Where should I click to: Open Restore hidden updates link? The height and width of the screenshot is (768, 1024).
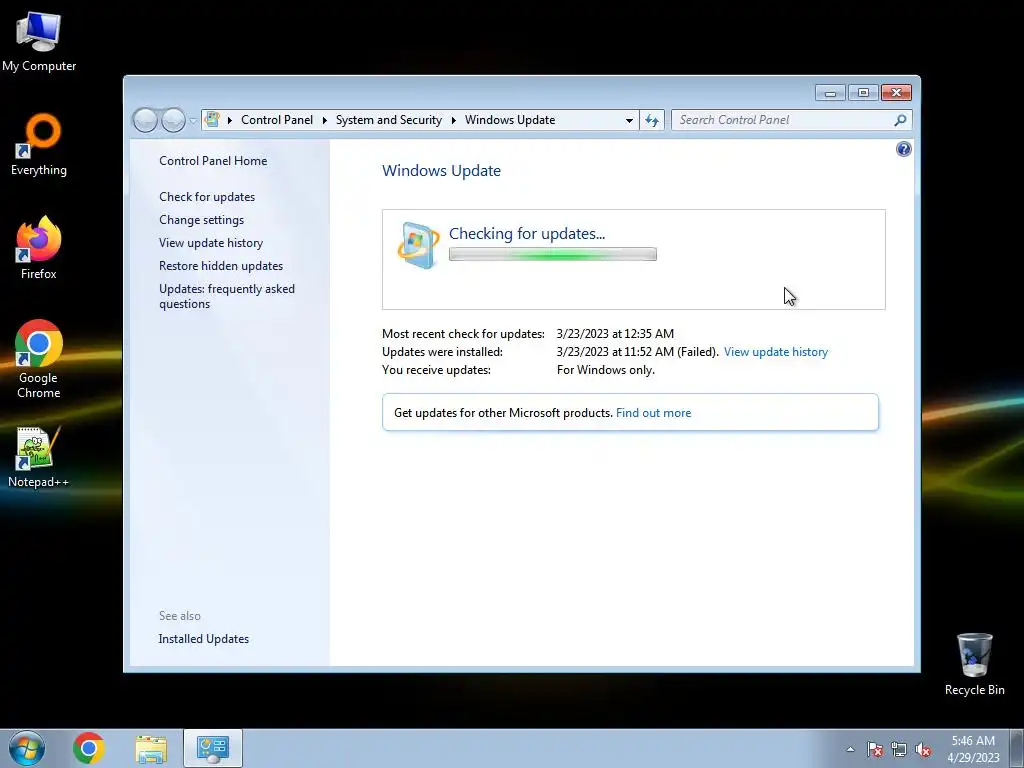tap(221, 266)
